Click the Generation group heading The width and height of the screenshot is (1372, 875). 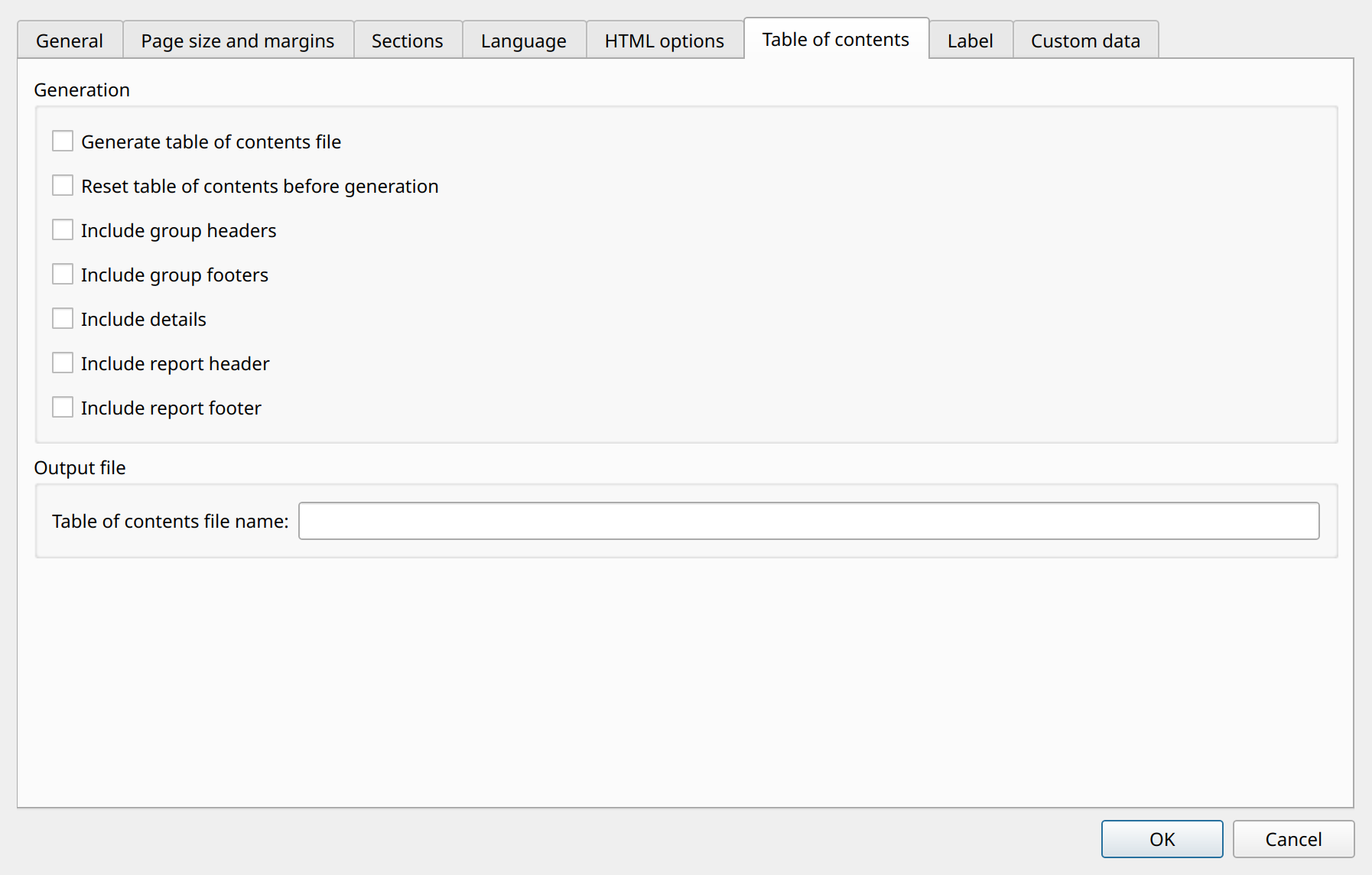tap(82, 89)
